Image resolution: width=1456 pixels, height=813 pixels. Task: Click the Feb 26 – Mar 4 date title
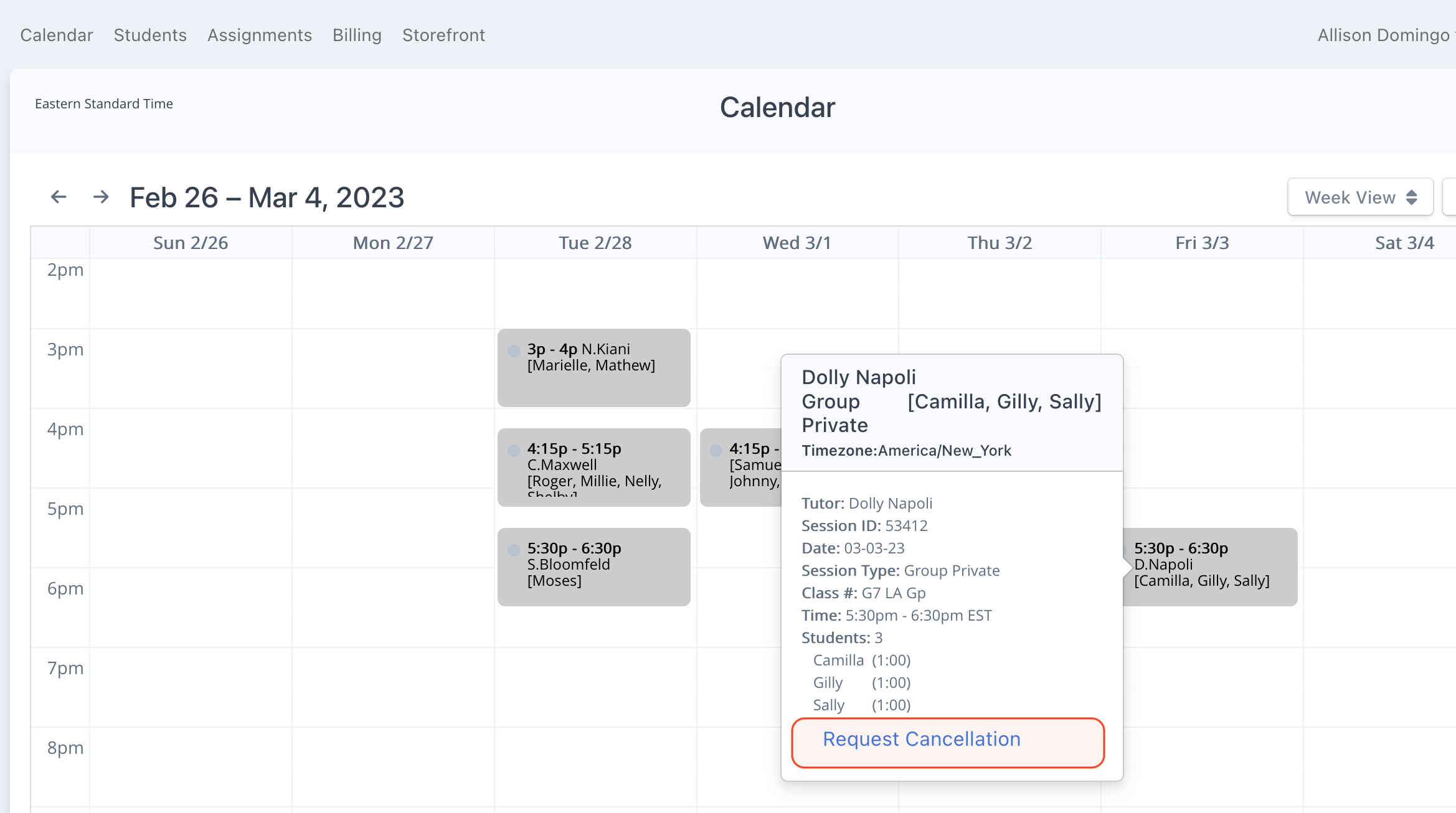point(267,197)
